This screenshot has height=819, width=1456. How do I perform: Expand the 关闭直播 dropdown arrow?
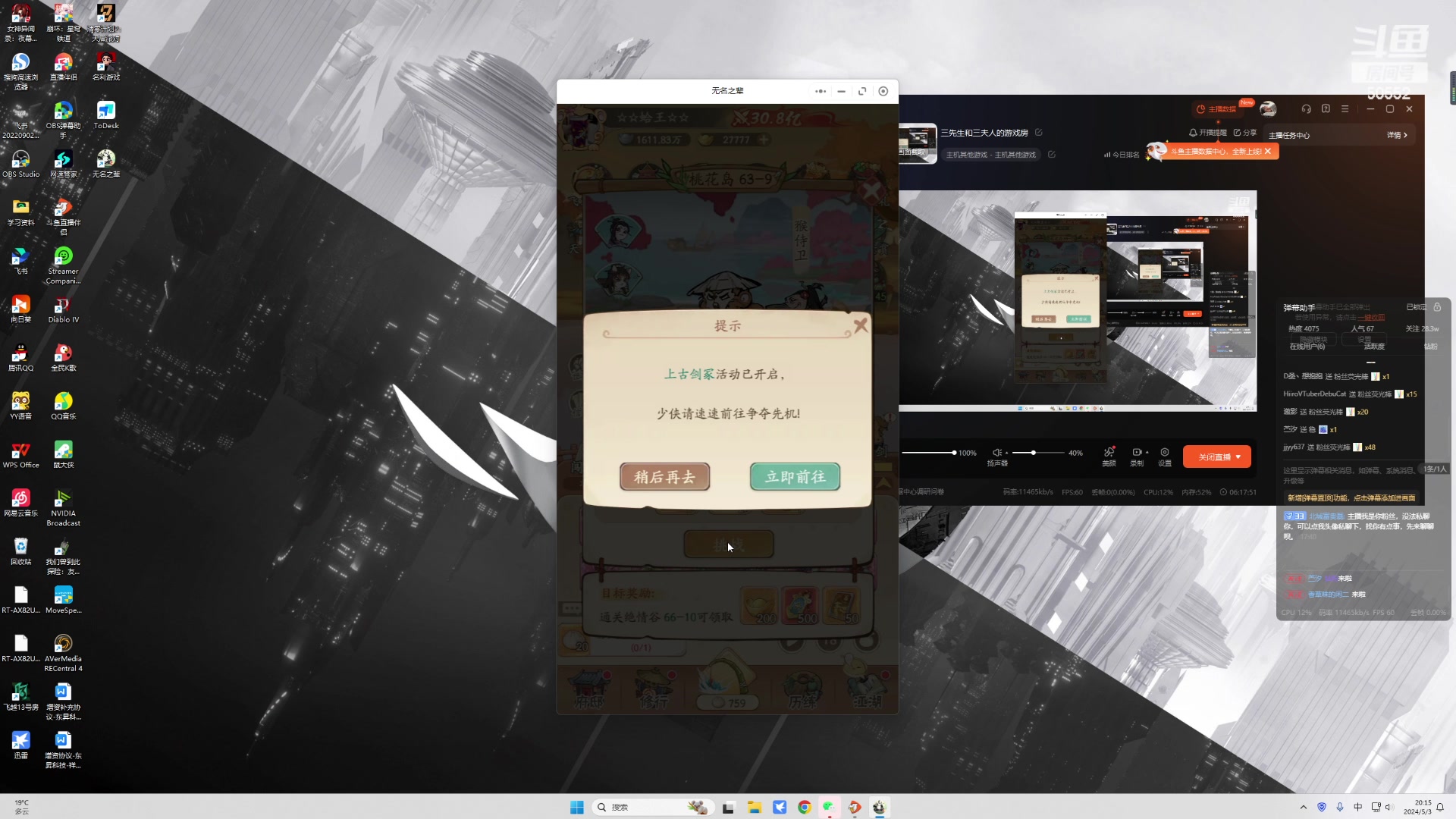pyautogui.click(x=1239, y=457)
